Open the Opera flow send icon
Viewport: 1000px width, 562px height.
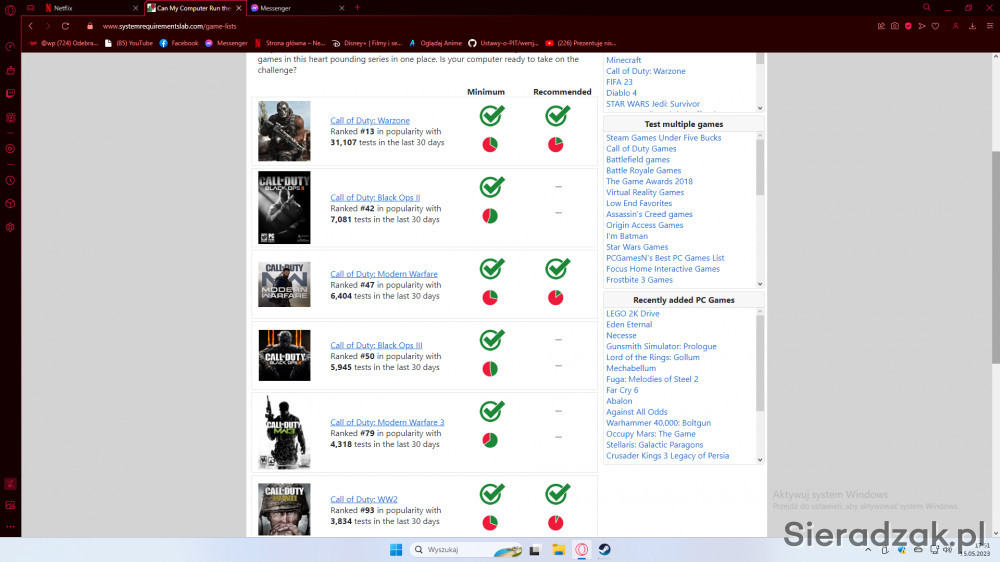click(922, 26)
